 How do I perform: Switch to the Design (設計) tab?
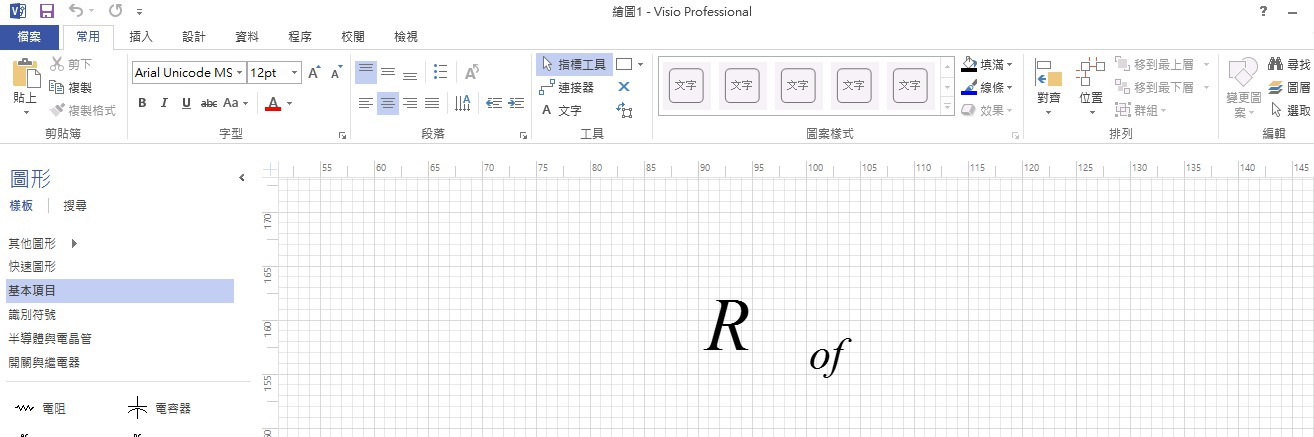coord(194,37)
